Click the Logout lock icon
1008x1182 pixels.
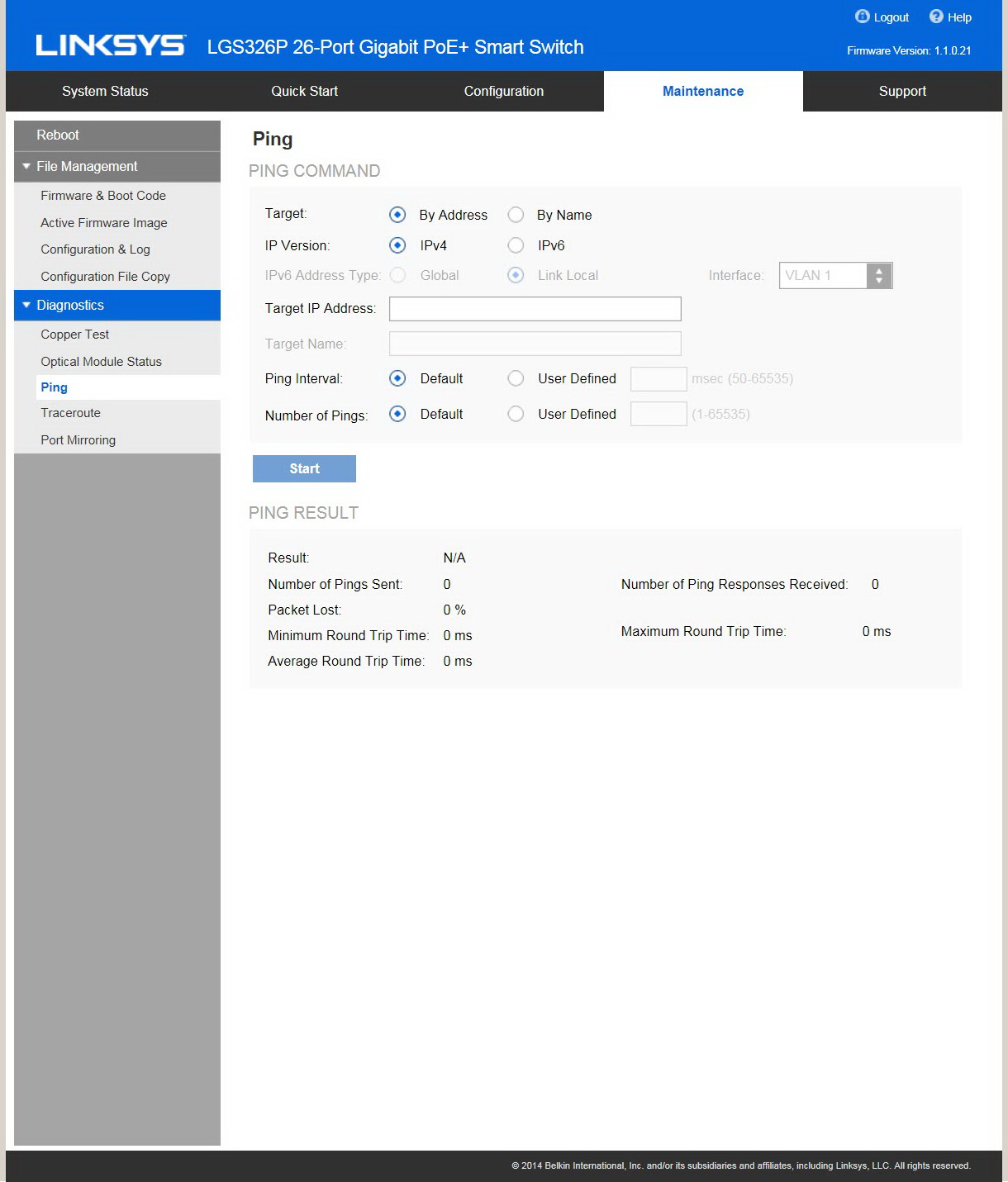[x=862, y=17]
